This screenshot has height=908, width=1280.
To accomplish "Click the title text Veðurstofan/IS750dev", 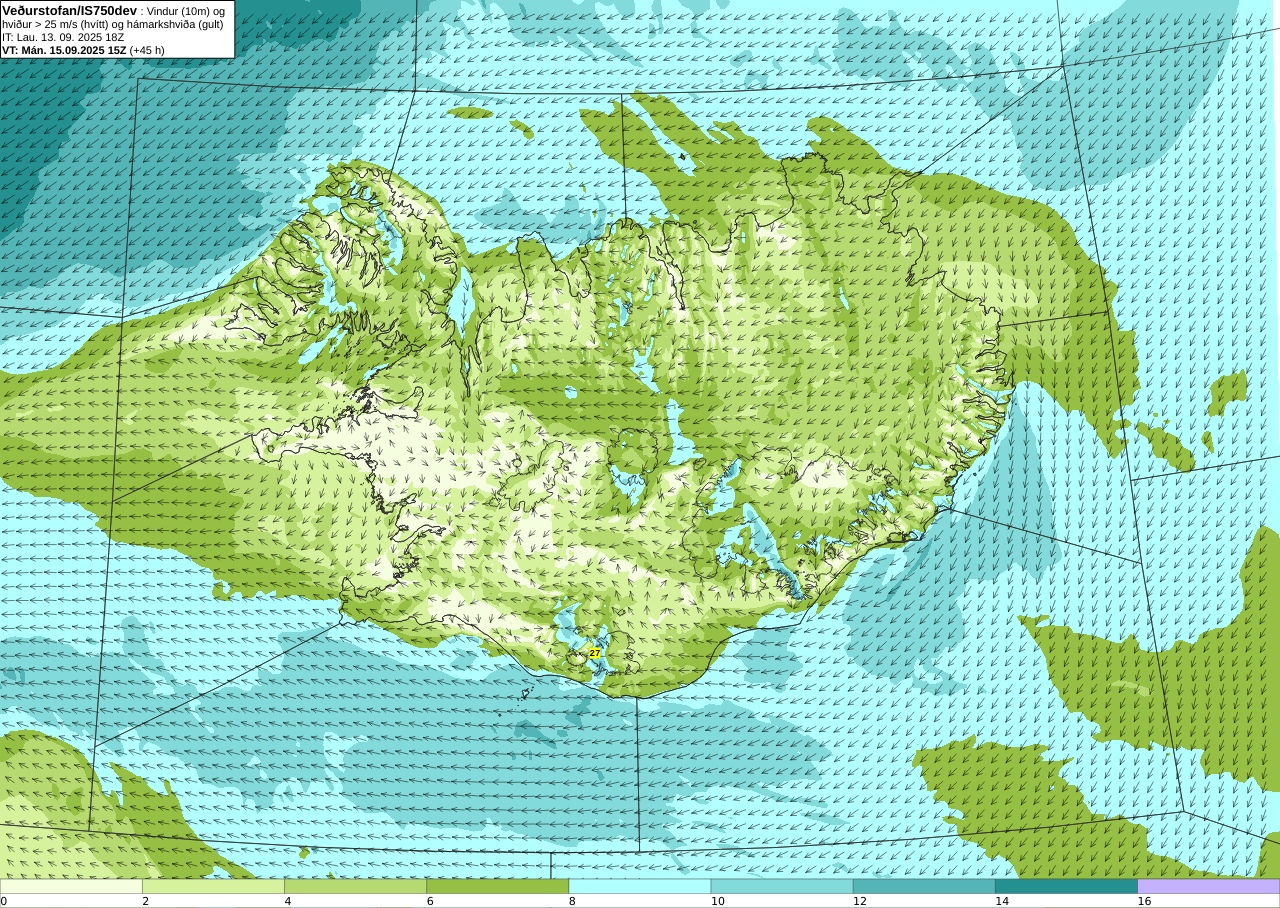I will [x=70, y=10].
